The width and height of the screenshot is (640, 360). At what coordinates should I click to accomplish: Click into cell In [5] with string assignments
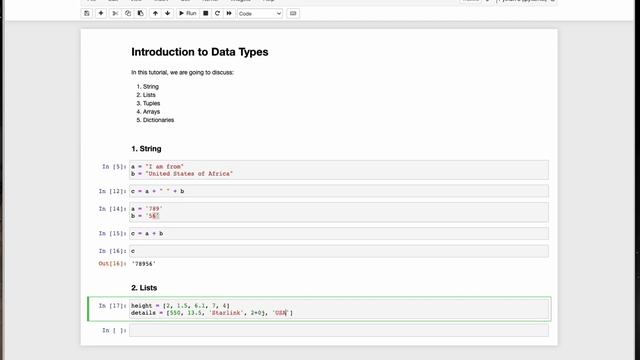[339, 170]
